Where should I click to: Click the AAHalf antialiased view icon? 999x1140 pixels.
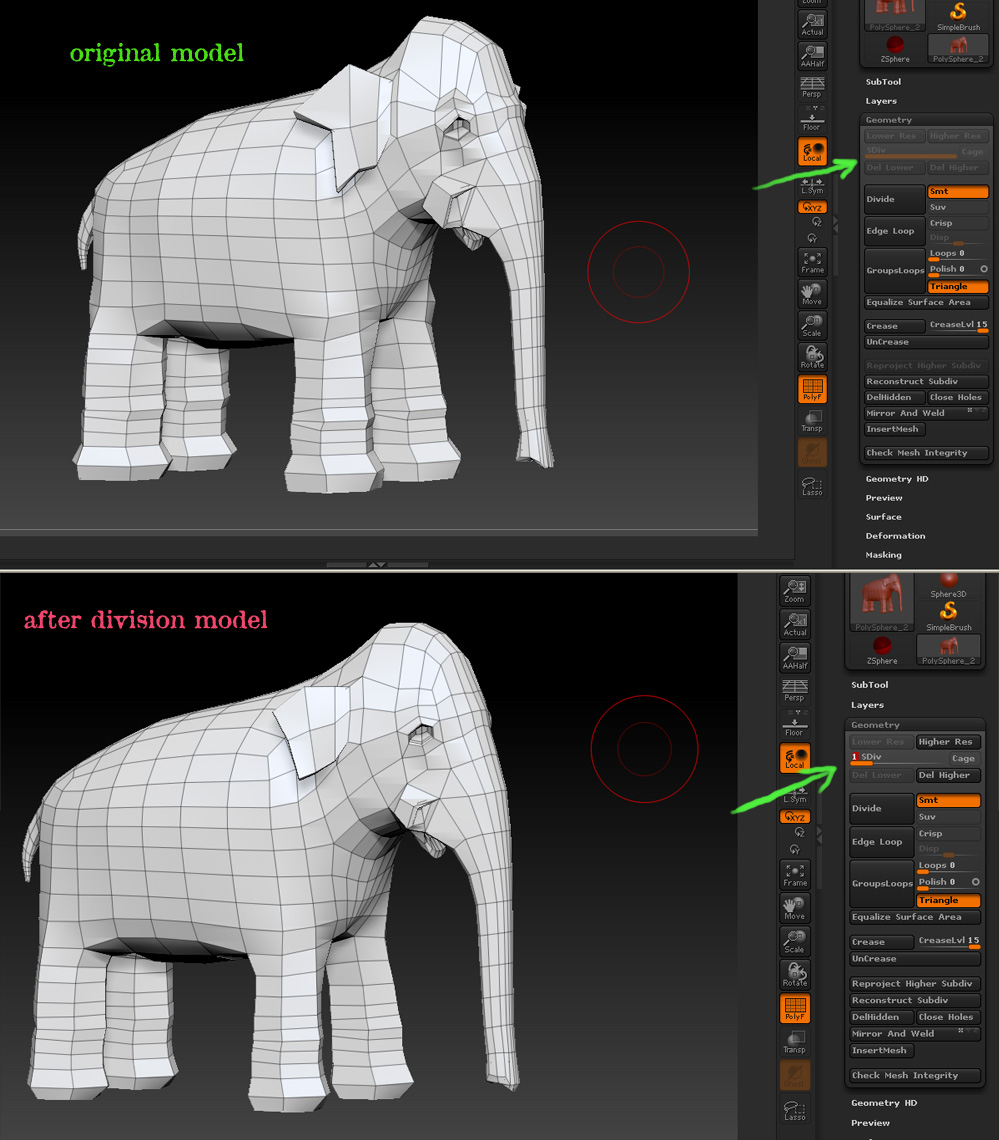812,56
